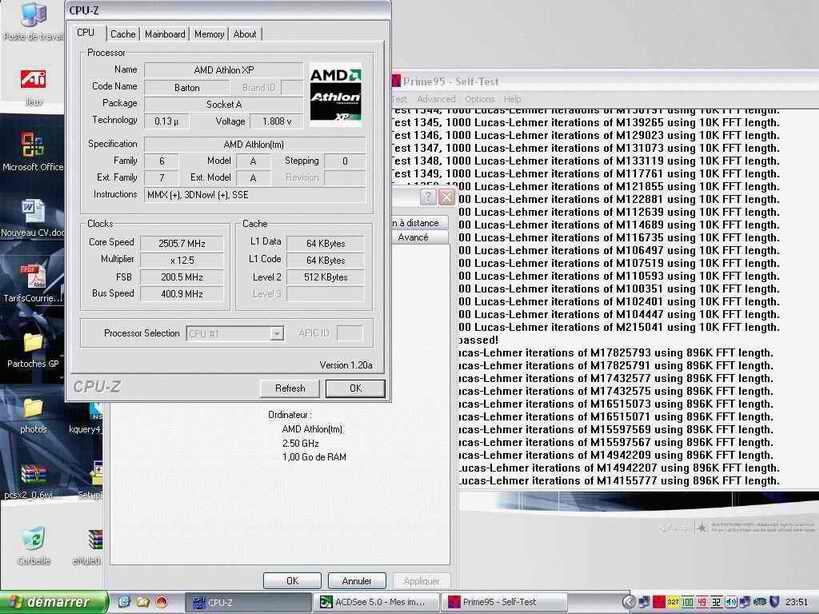This screenshot has width=819, height=614.
Task: Click the Prime95 log line for M14155777
Action: tap(619, 481)
